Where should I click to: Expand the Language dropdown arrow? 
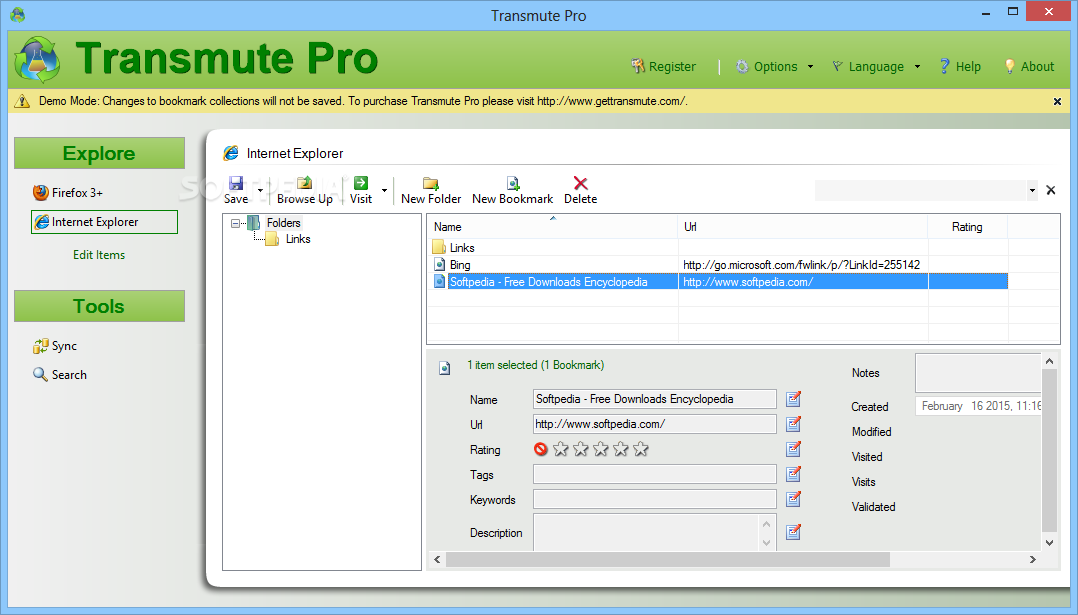pos(917,67)
